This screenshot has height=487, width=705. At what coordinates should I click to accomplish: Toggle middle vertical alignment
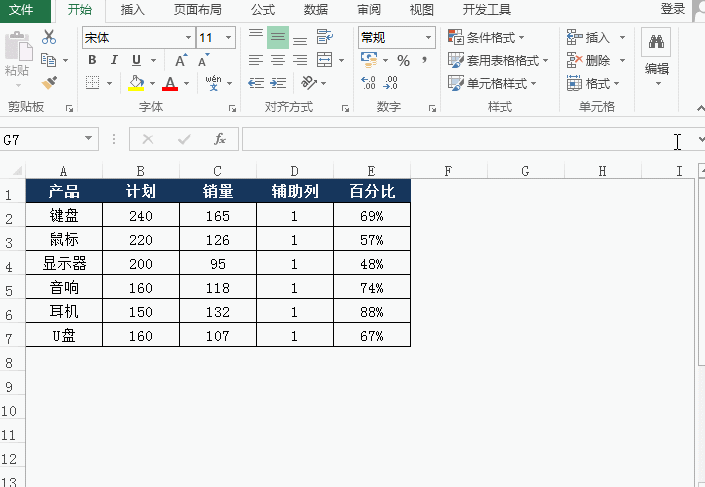point(278,37)
